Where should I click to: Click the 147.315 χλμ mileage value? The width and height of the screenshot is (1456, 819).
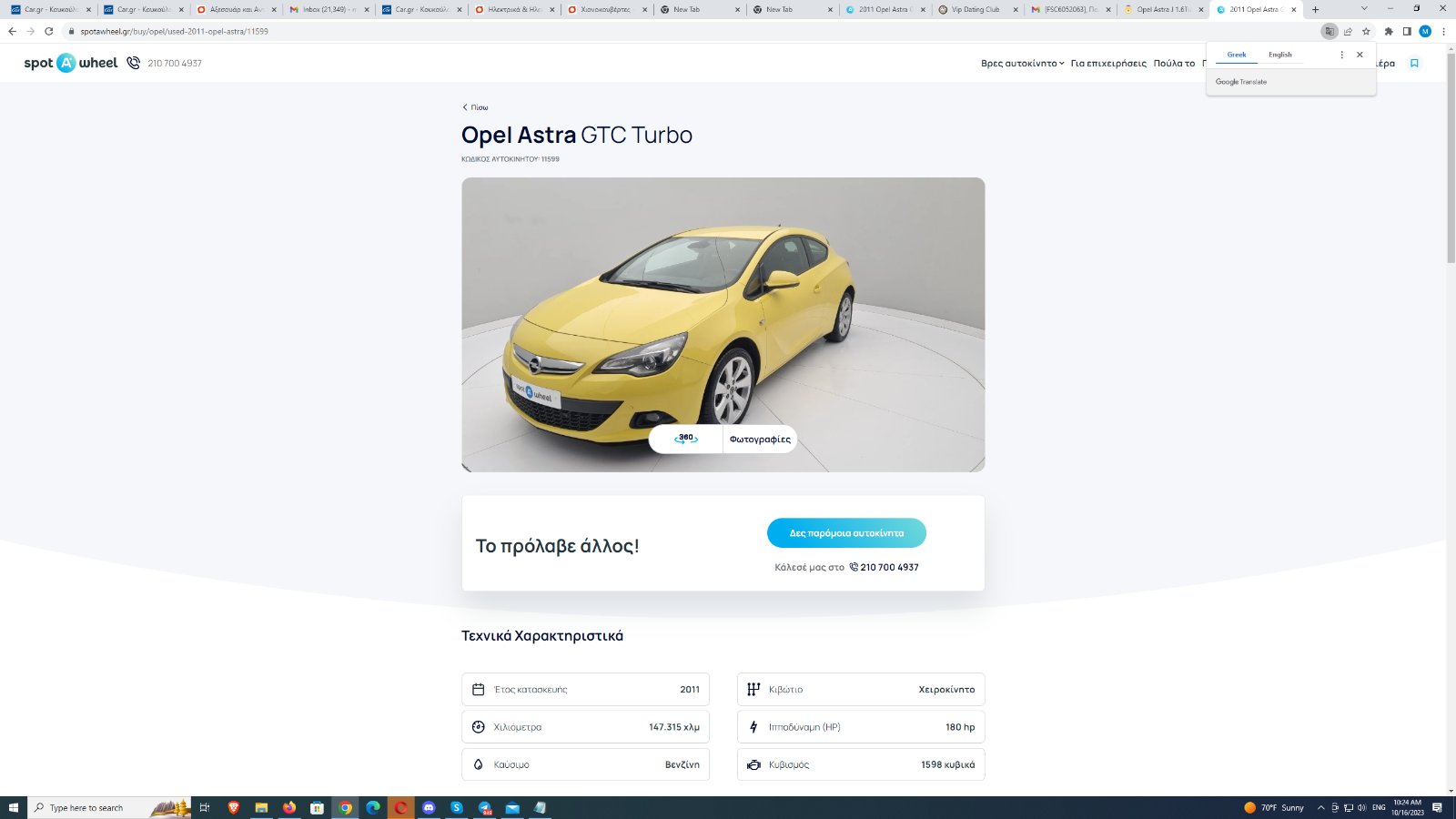tap(674, 727)
